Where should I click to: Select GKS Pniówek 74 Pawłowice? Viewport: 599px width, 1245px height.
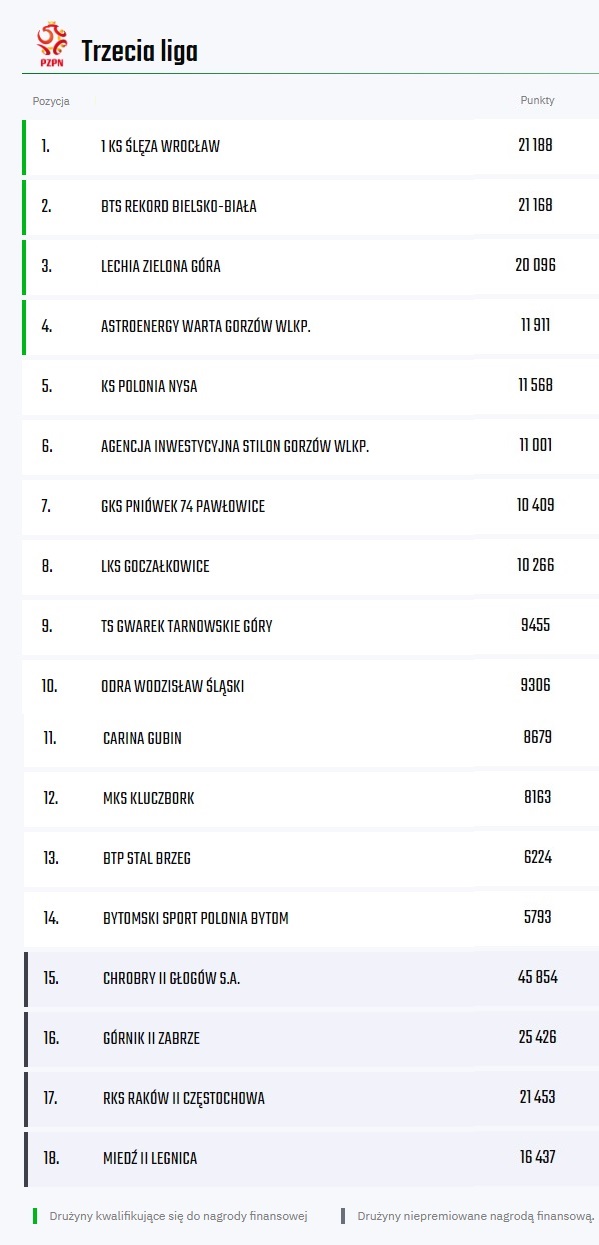[x=183, y=507]
